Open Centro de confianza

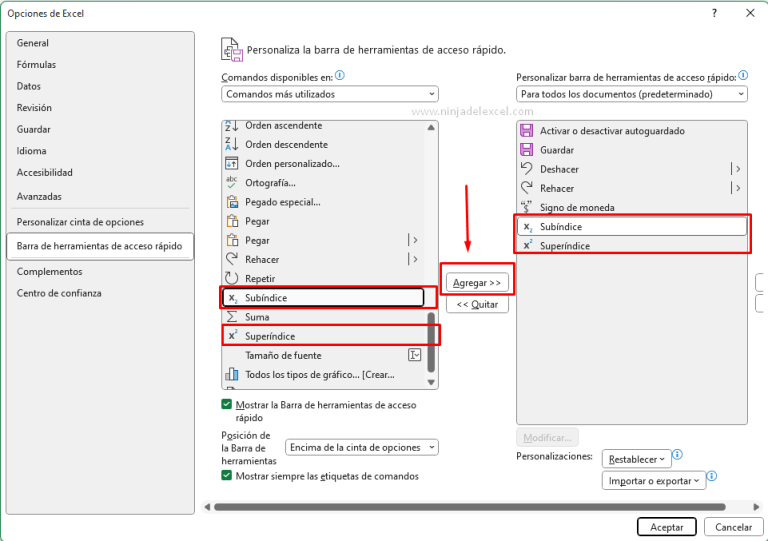tap(59, 293)
